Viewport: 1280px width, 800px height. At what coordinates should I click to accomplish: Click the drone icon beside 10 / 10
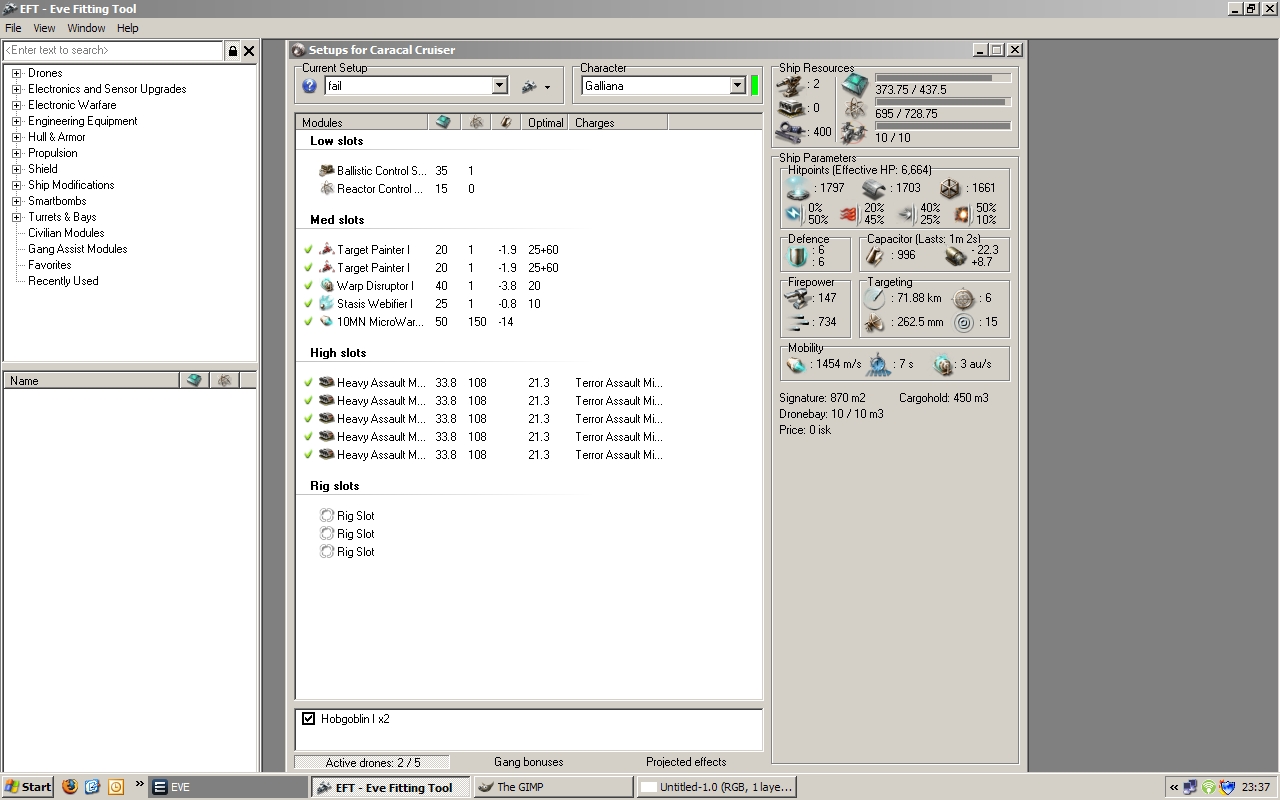[x=854, y=133]
